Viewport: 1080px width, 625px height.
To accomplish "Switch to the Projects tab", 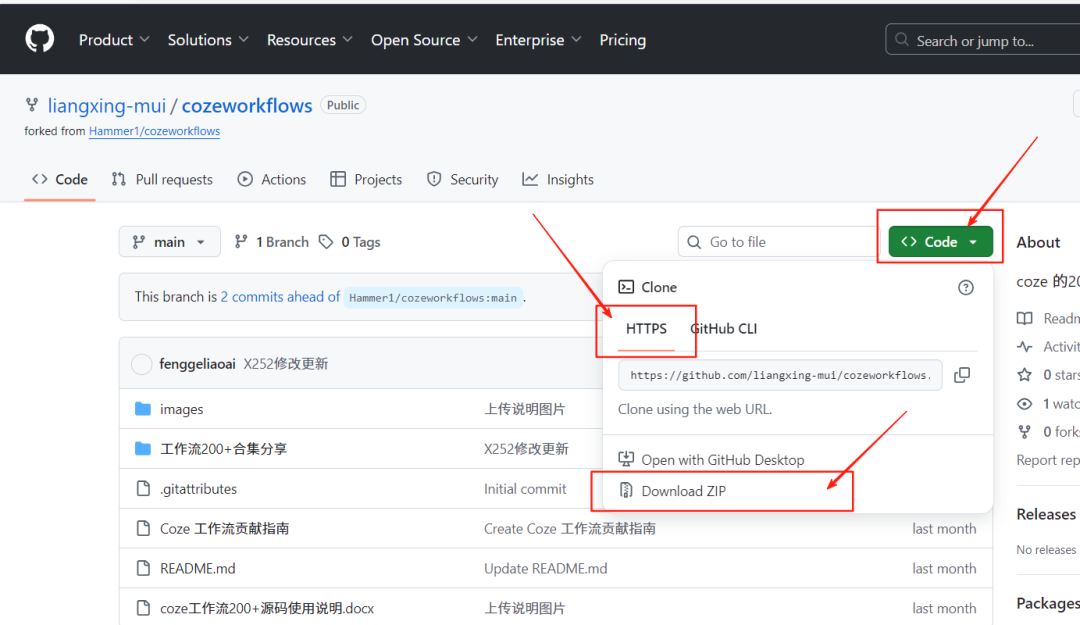I will tap(366, 179).
